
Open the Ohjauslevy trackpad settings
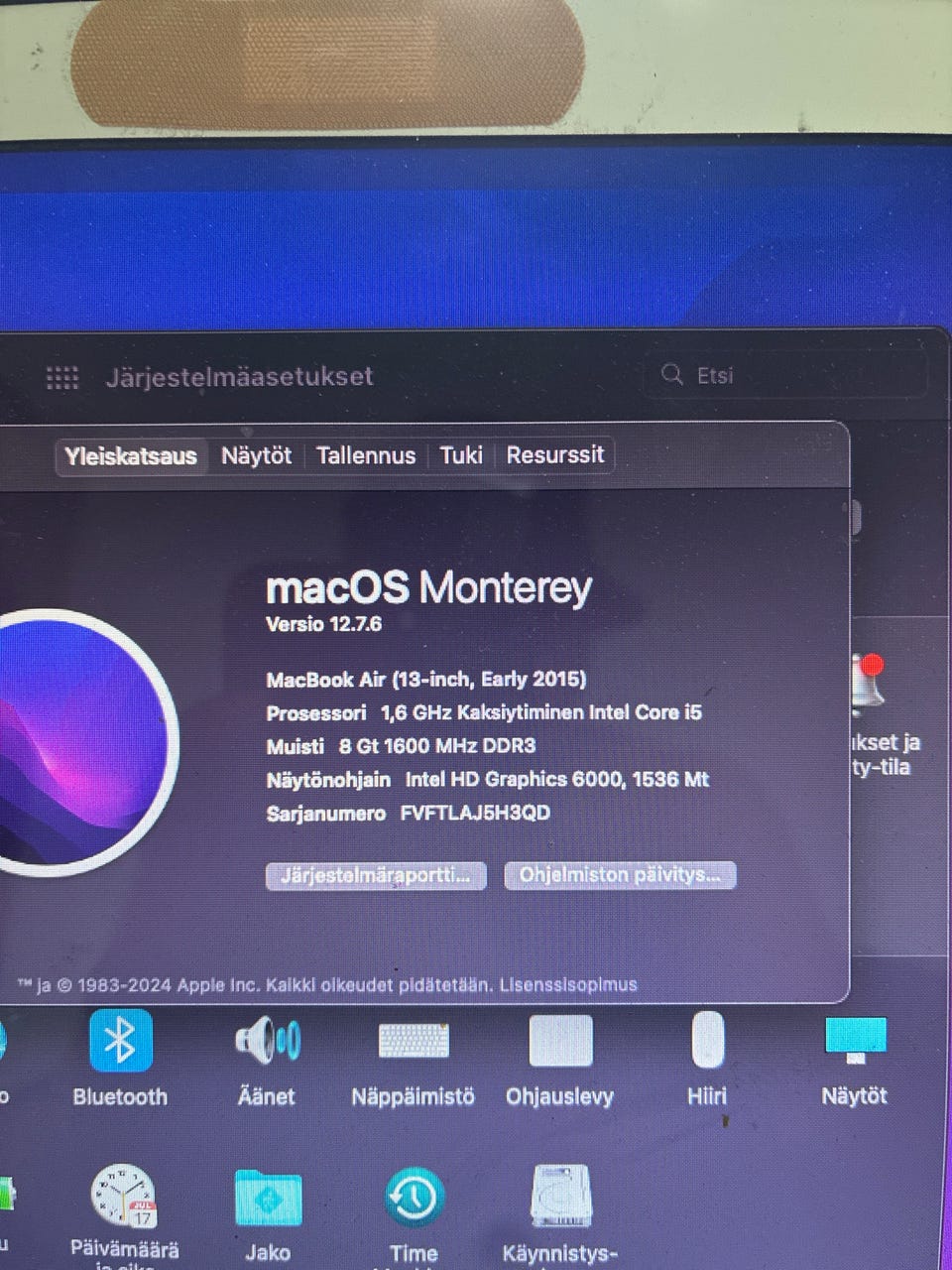(x=560, y=1041)
